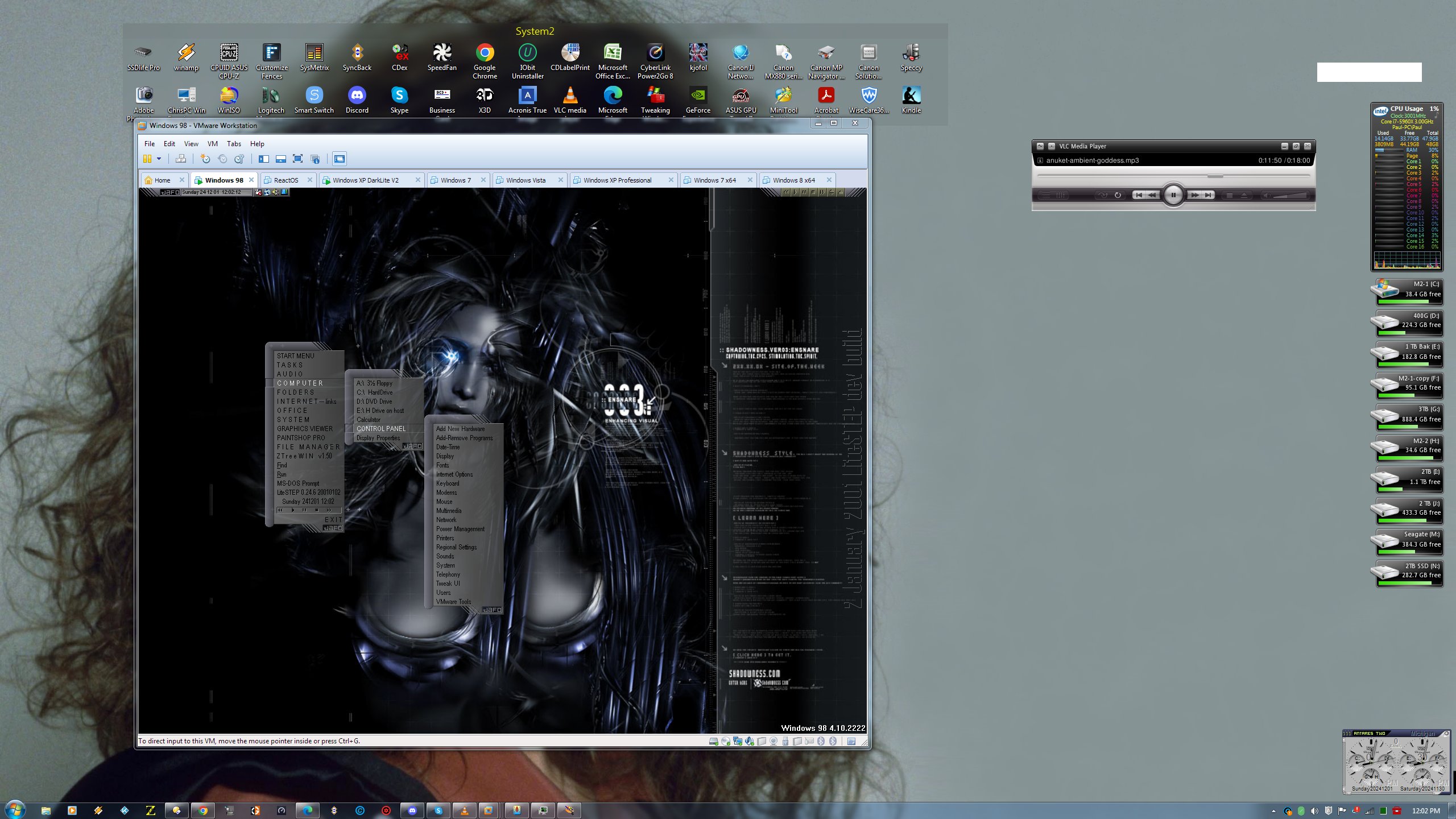
Task: Open the Kindle desktop icon
Action: 911,100
